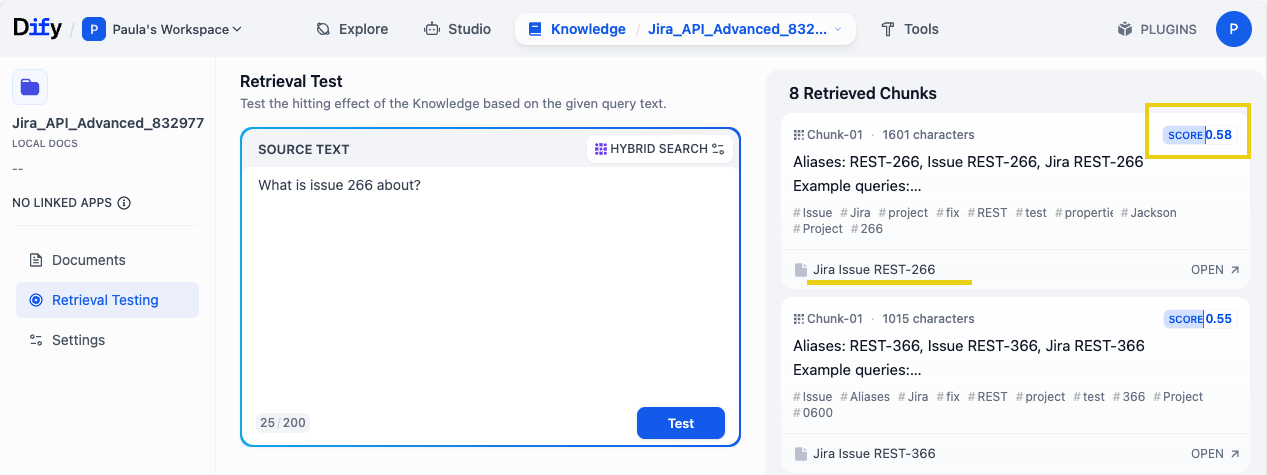The width and height of the screenshot is (1267, 475).
Task: Expand the Jira_API_Advanced_832 knowledge dropdown
Action: click(745, 29)
